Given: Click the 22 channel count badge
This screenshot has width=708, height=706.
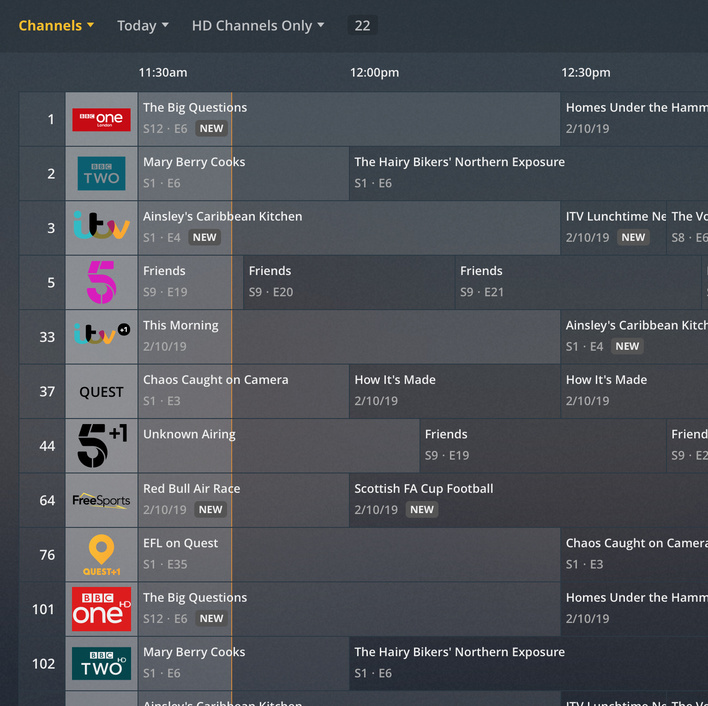Looking at the screenshot, I should pyautogui.click(x=362, y=25).
